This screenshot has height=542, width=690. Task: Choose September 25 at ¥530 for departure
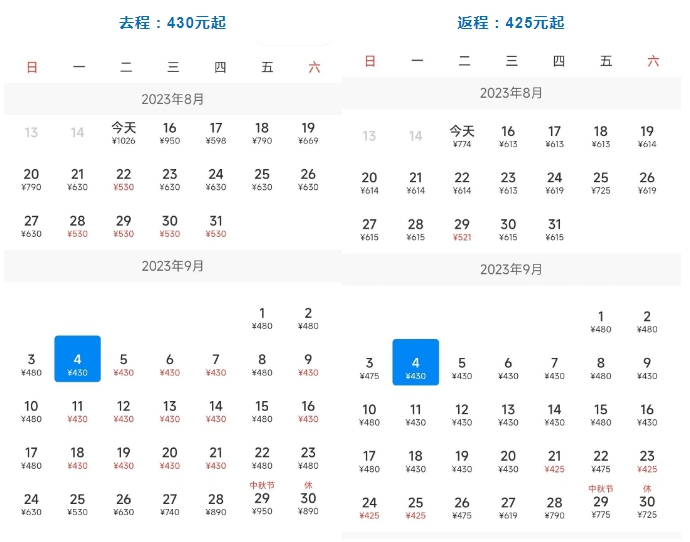click(x=77, y=503)
